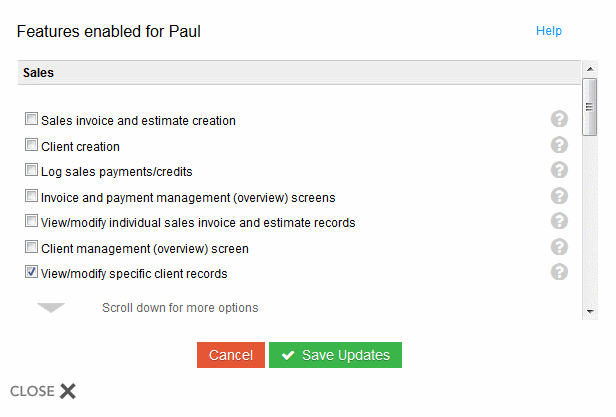Click the scrollbar down arrow

click(x=590, y=311)
